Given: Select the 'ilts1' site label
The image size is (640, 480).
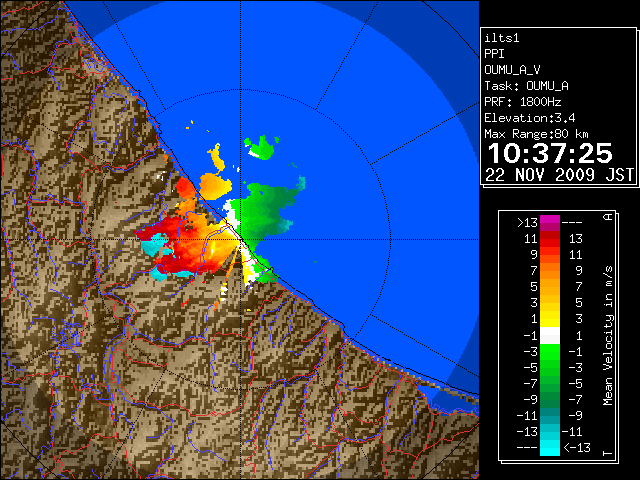Looking at the screenshot, I should coord(502,38).
